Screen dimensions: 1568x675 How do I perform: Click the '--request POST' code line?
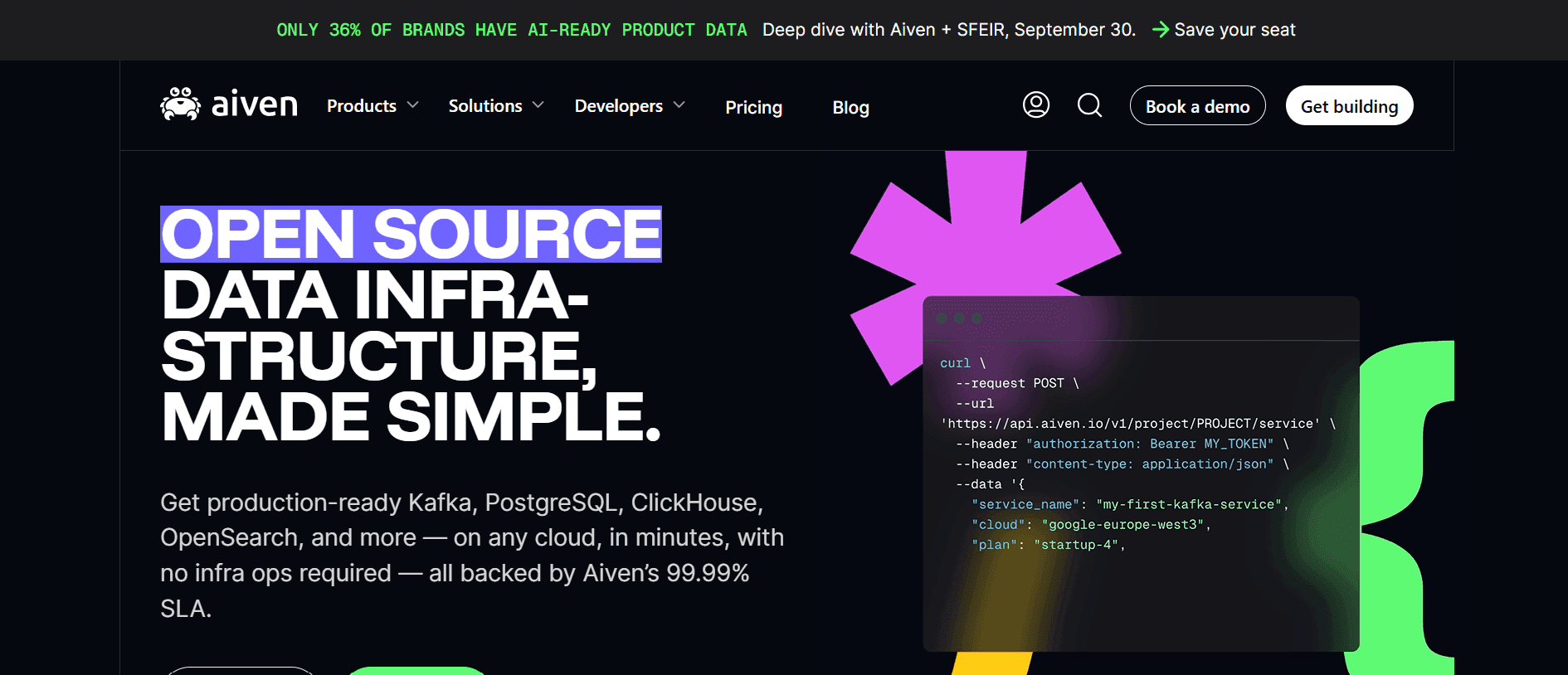coord(1017,383)
